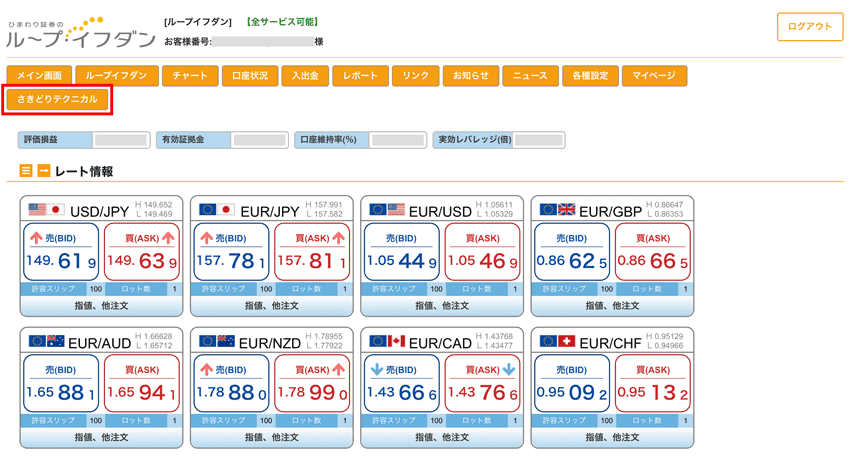Viewport: 850px width, 457px height.
Task: Click EUR/CAD 許容スリップ value field
Action: pyautogui.click(x=436, y=421)
